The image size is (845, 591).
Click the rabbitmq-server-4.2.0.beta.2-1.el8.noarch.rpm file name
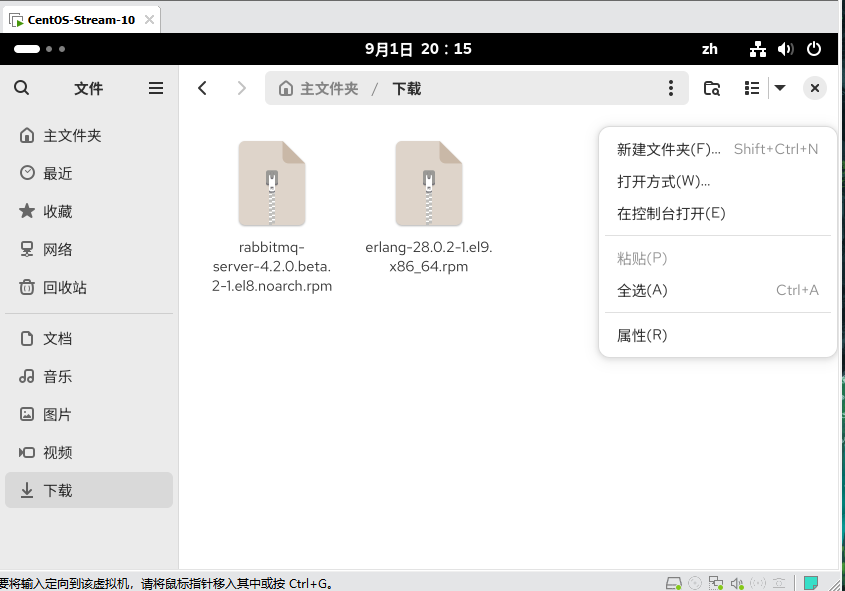(272, 267)
